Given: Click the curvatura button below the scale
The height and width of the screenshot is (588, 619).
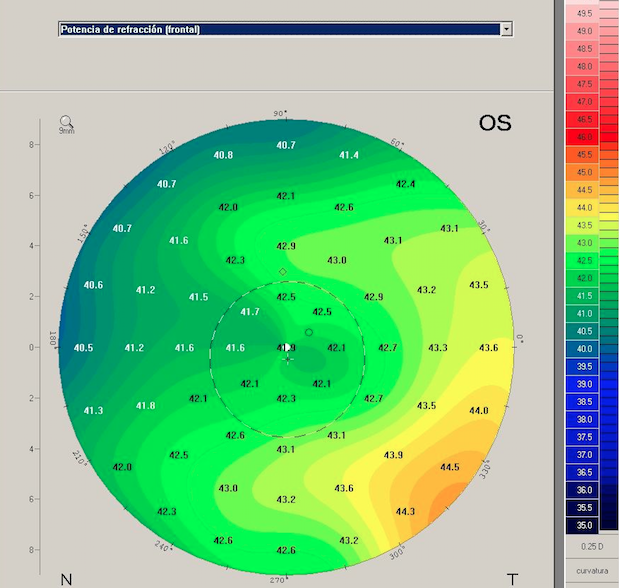Looking at the screenshot, I should point(592,570).
